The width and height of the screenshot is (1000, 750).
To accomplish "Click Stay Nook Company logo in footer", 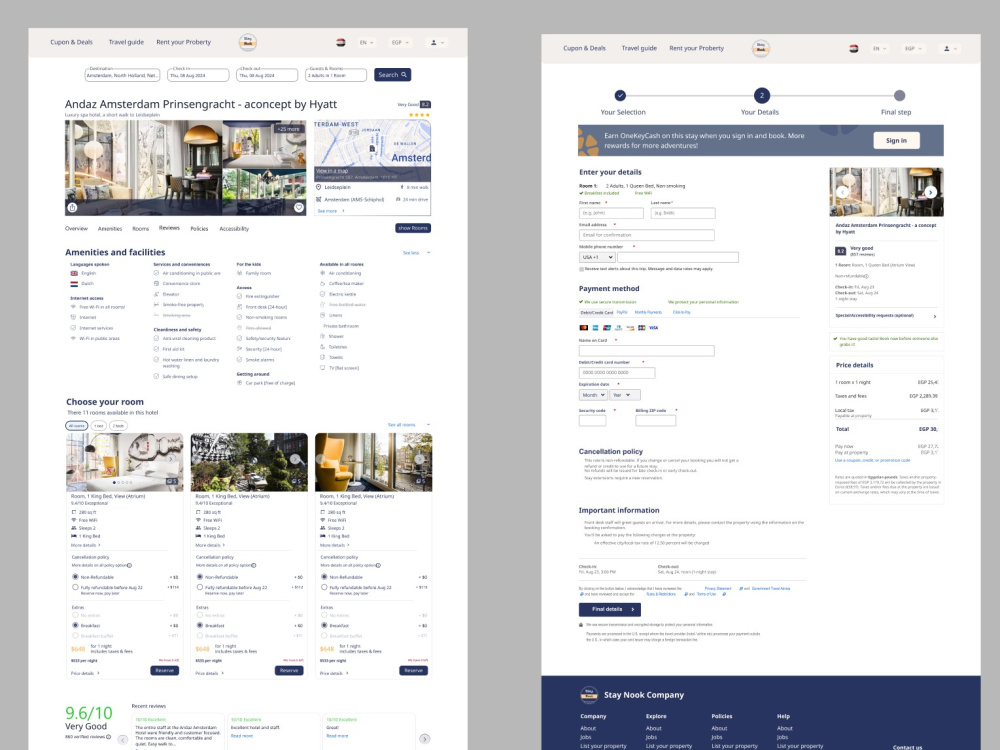I will tap(589, 695).
